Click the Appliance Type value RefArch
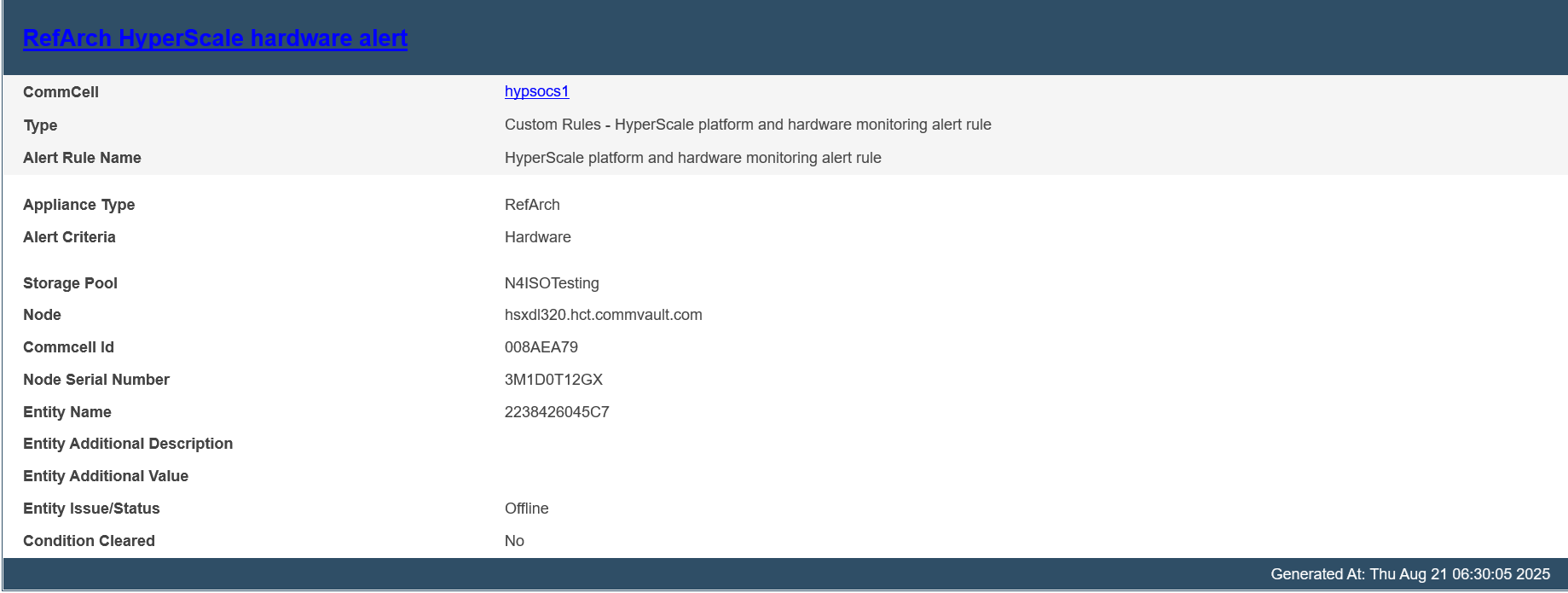The width and height of the screenshot is (1568, 593). pyautogui.click(x=532, y=205)
